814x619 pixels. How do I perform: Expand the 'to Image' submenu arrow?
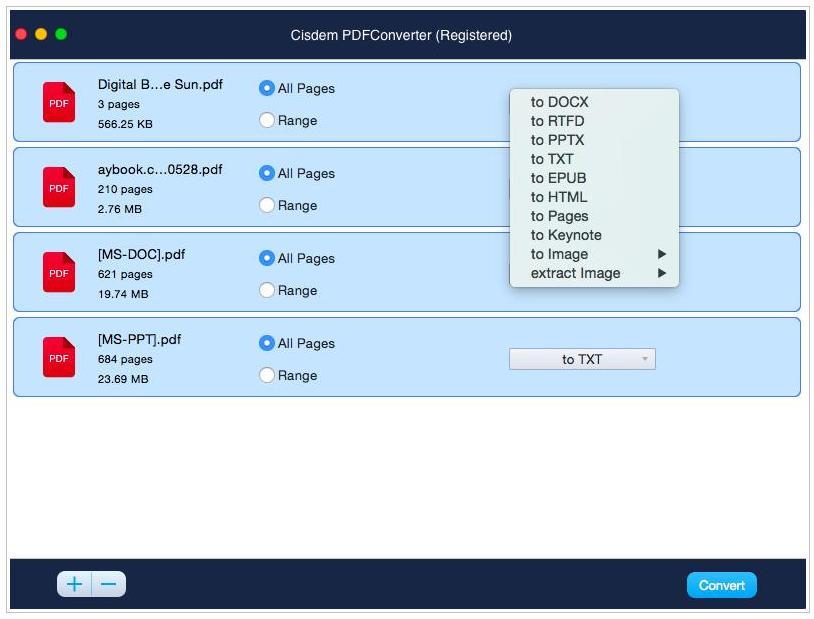[661, 254]
